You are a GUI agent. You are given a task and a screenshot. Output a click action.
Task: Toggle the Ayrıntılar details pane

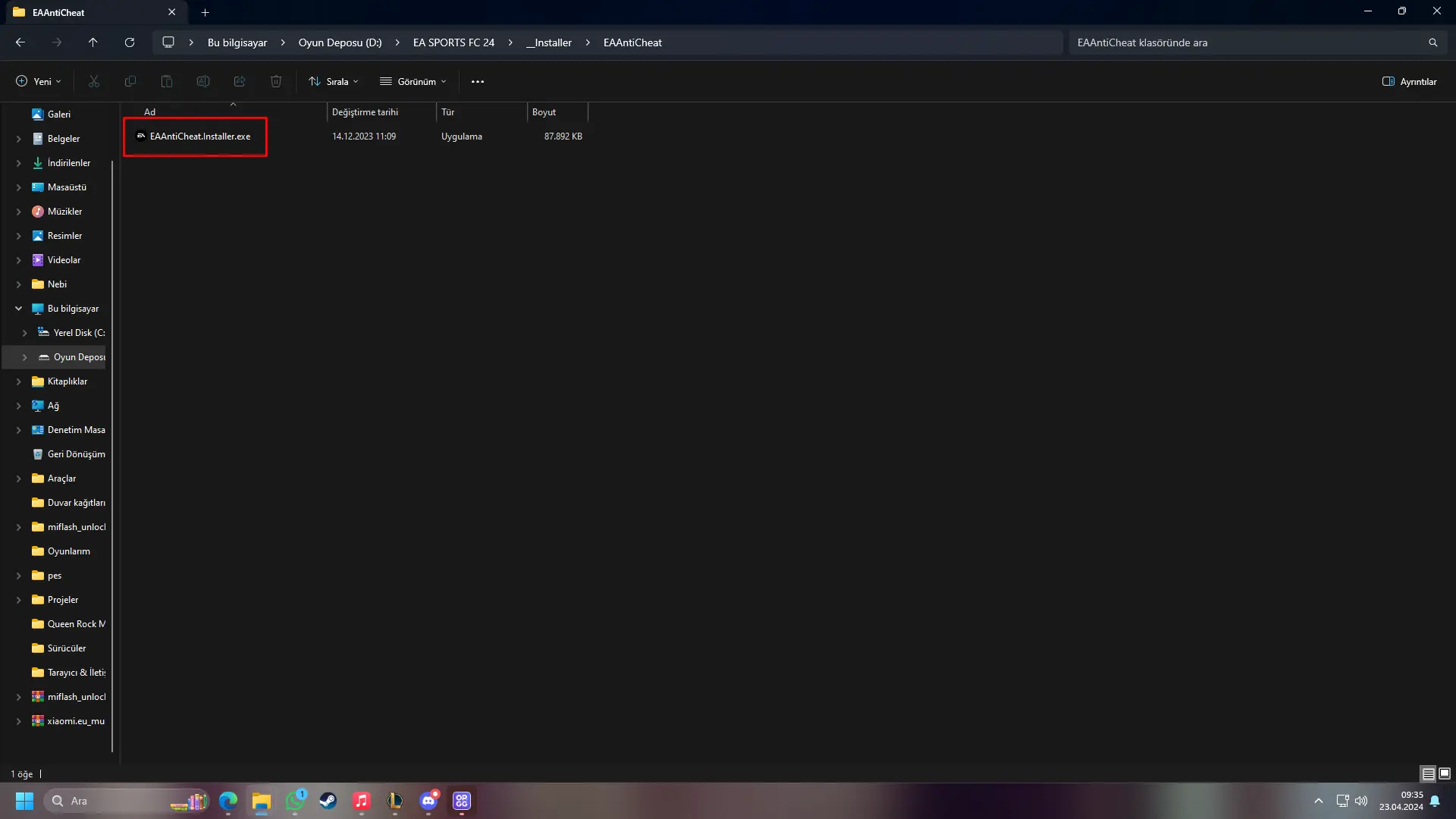(x=1410, y=81)
